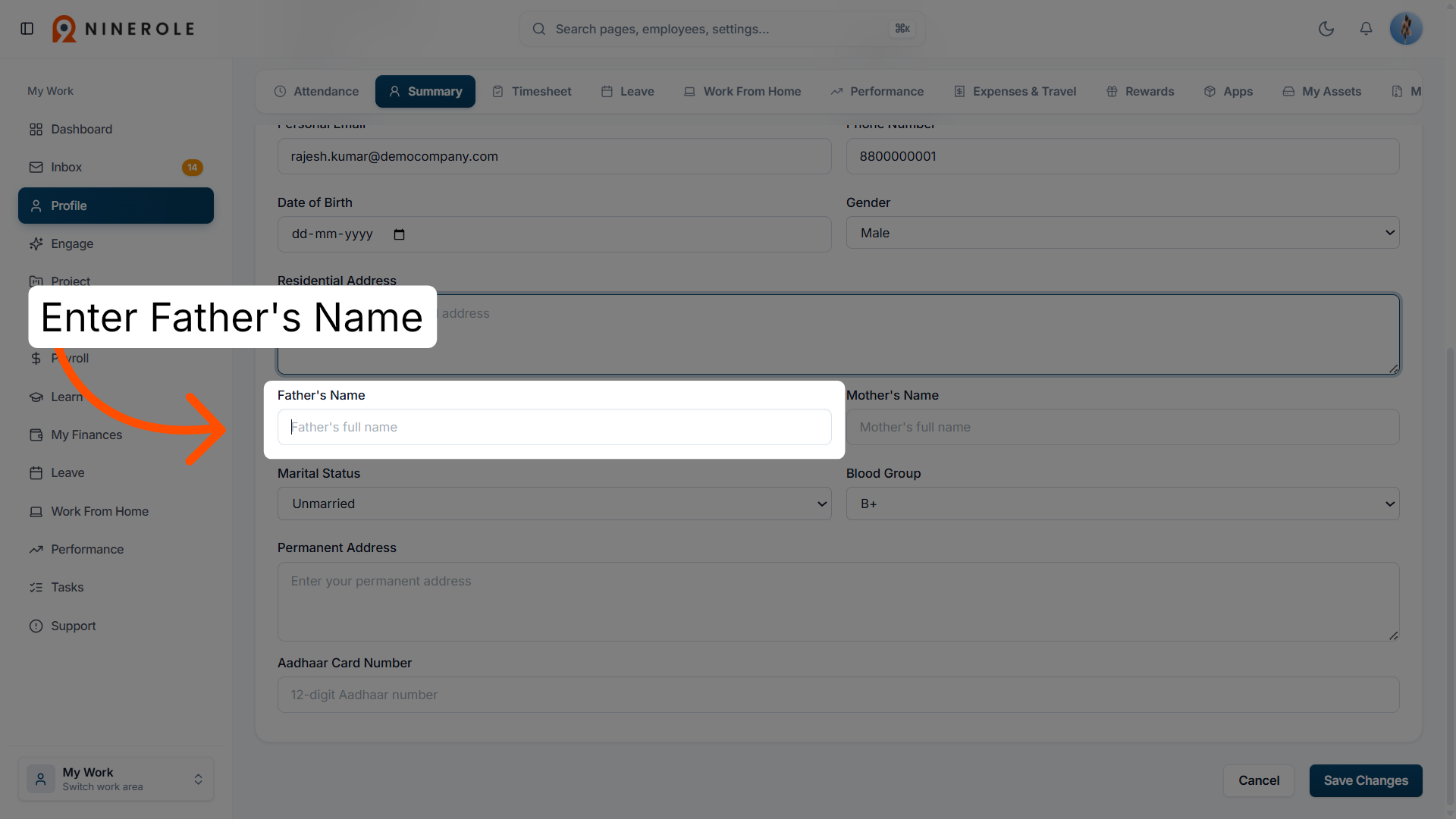Click the Inbox 14 badge
This screenshot has width=1456, height=819.
(x=193, y=168)
